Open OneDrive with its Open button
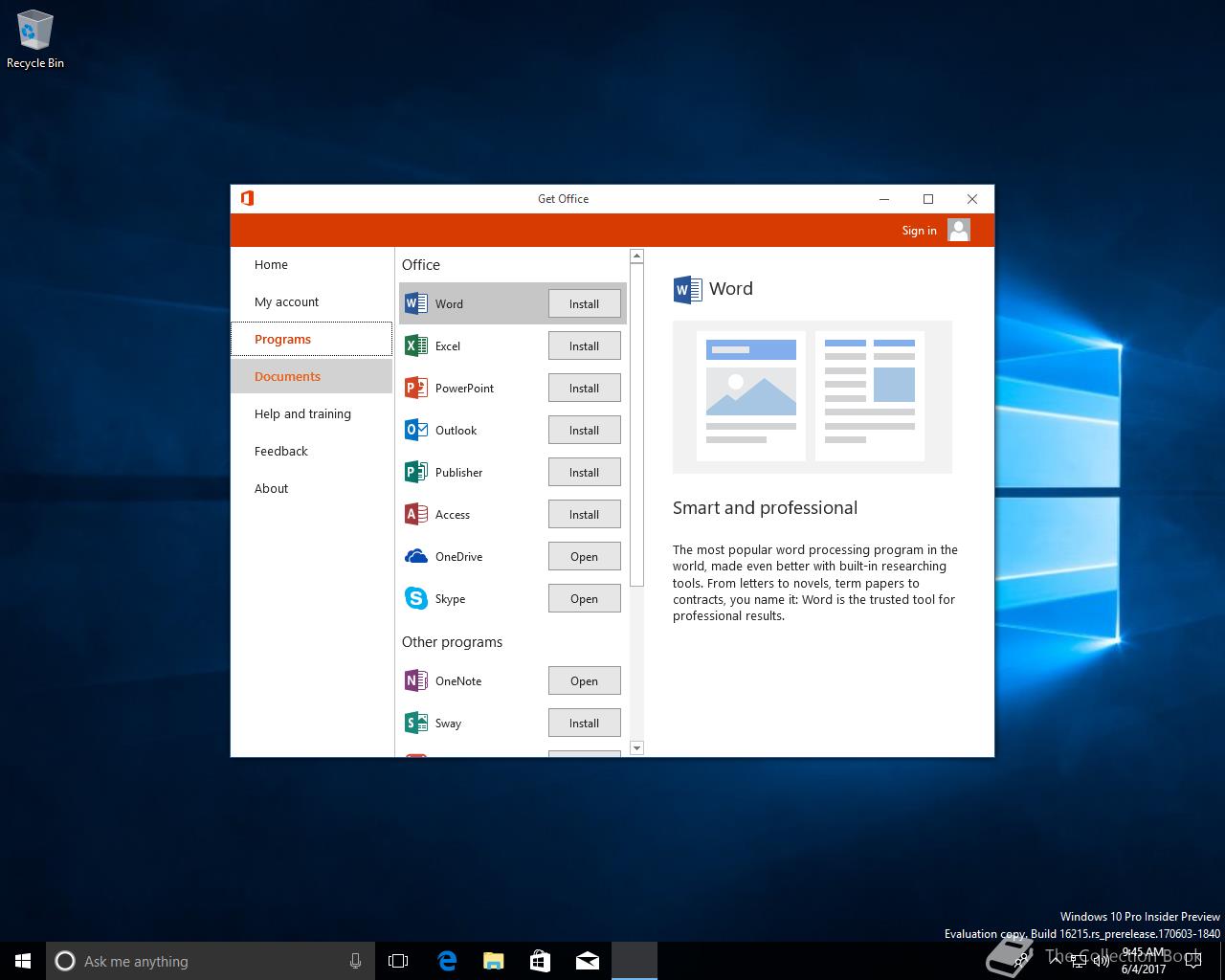 pos(584,556)
